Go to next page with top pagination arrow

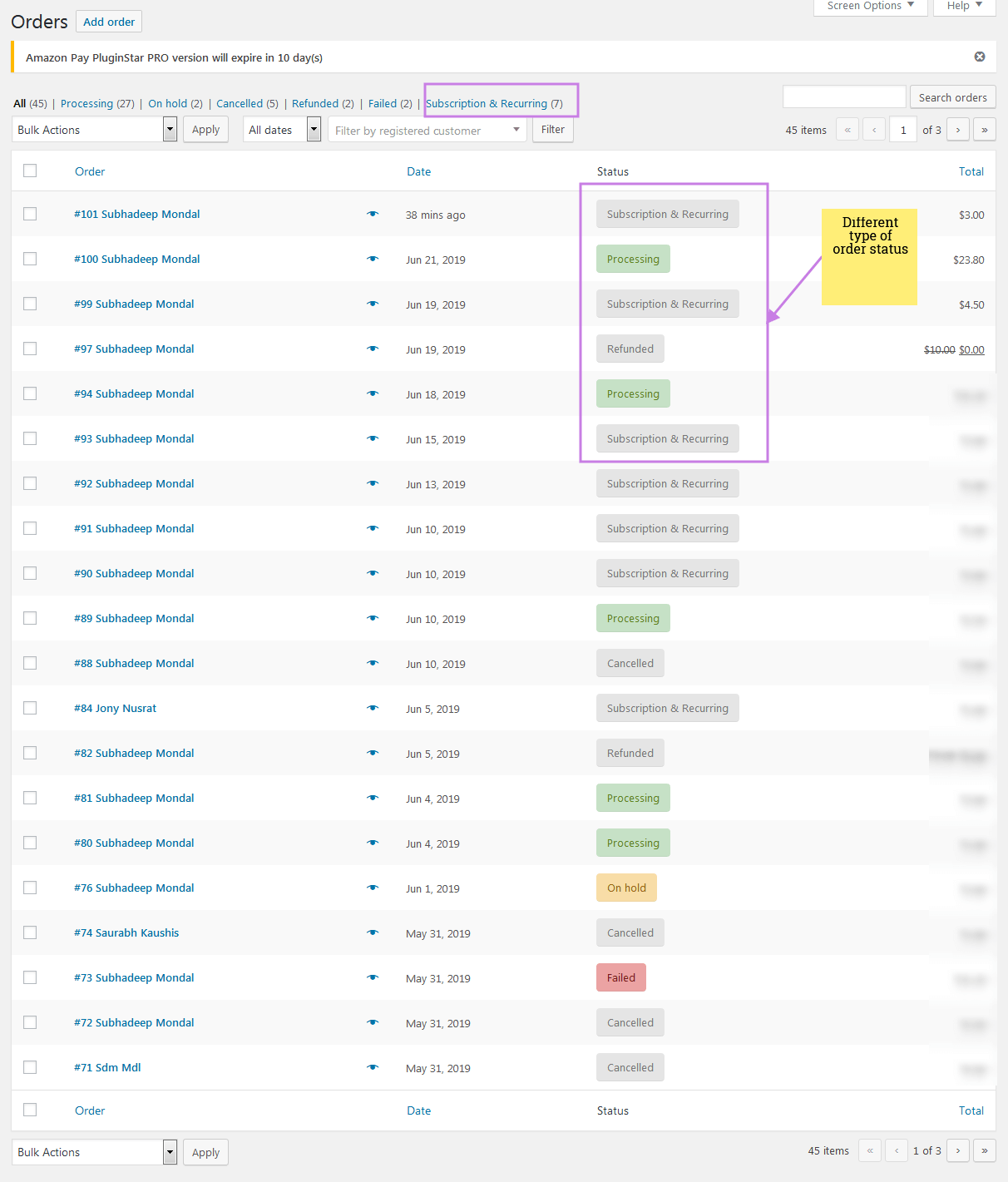click(958, 130)
